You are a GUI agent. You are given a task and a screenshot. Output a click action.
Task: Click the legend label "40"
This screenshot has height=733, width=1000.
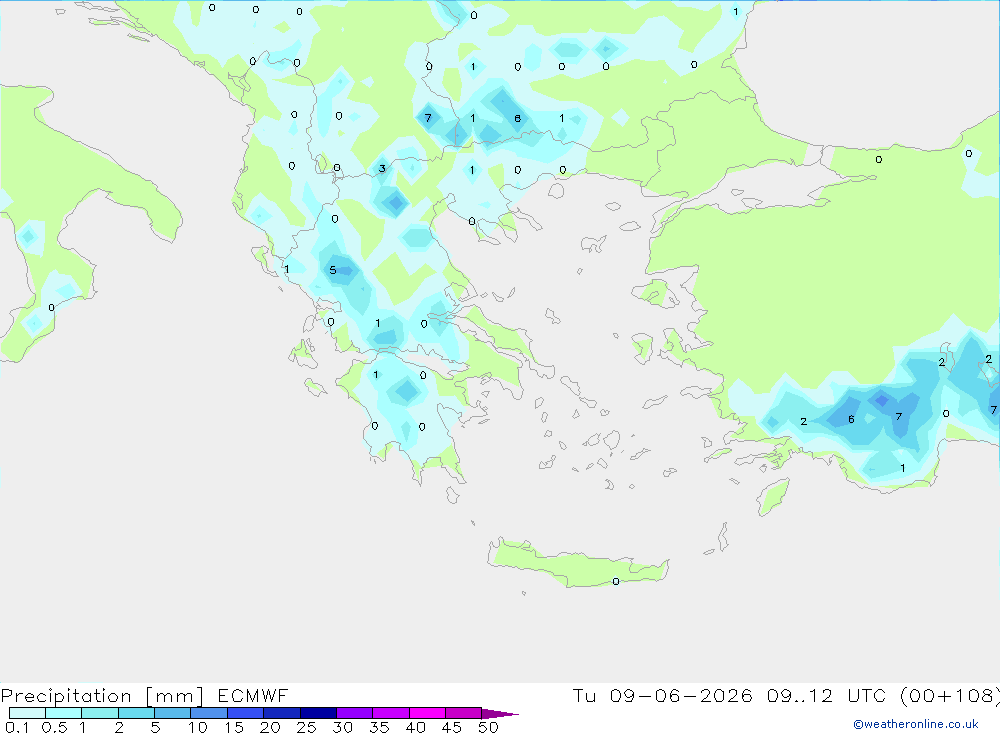point(416,727)
